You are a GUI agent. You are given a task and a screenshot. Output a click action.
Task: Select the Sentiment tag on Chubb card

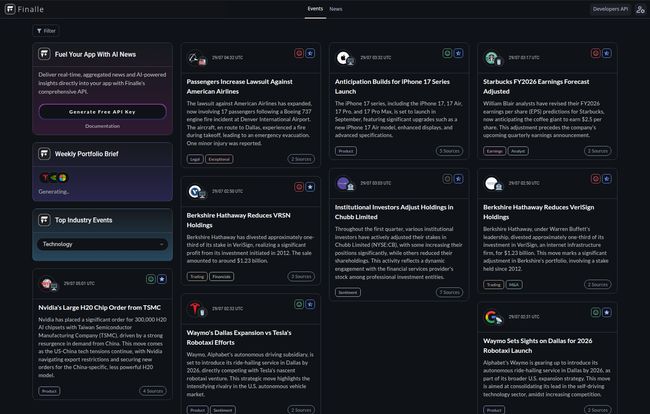(x=347, y=292)
